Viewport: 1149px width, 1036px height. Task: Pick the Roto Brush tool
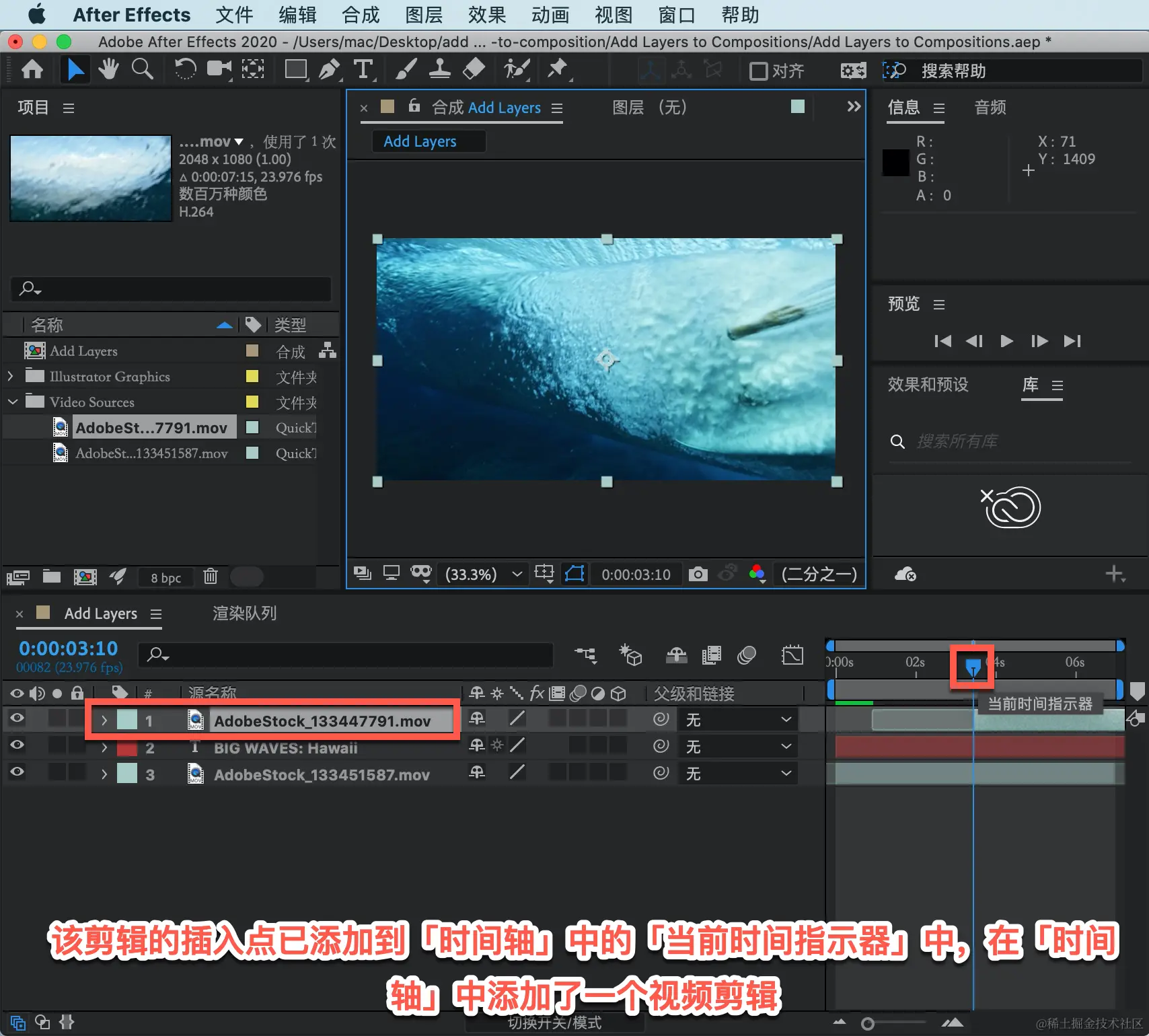(x=517, y=69)
